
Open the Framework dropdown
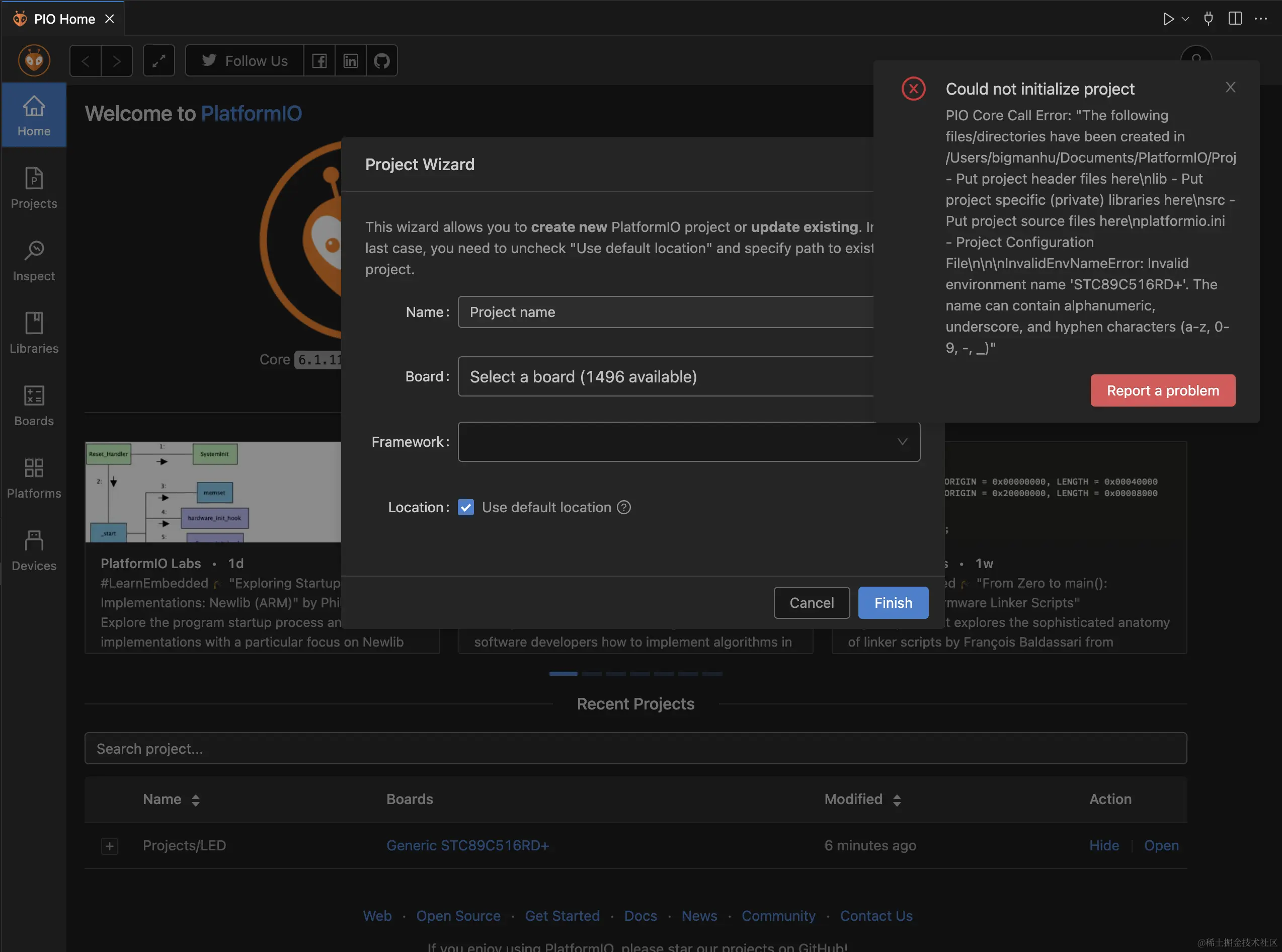[x=688, y=441]
